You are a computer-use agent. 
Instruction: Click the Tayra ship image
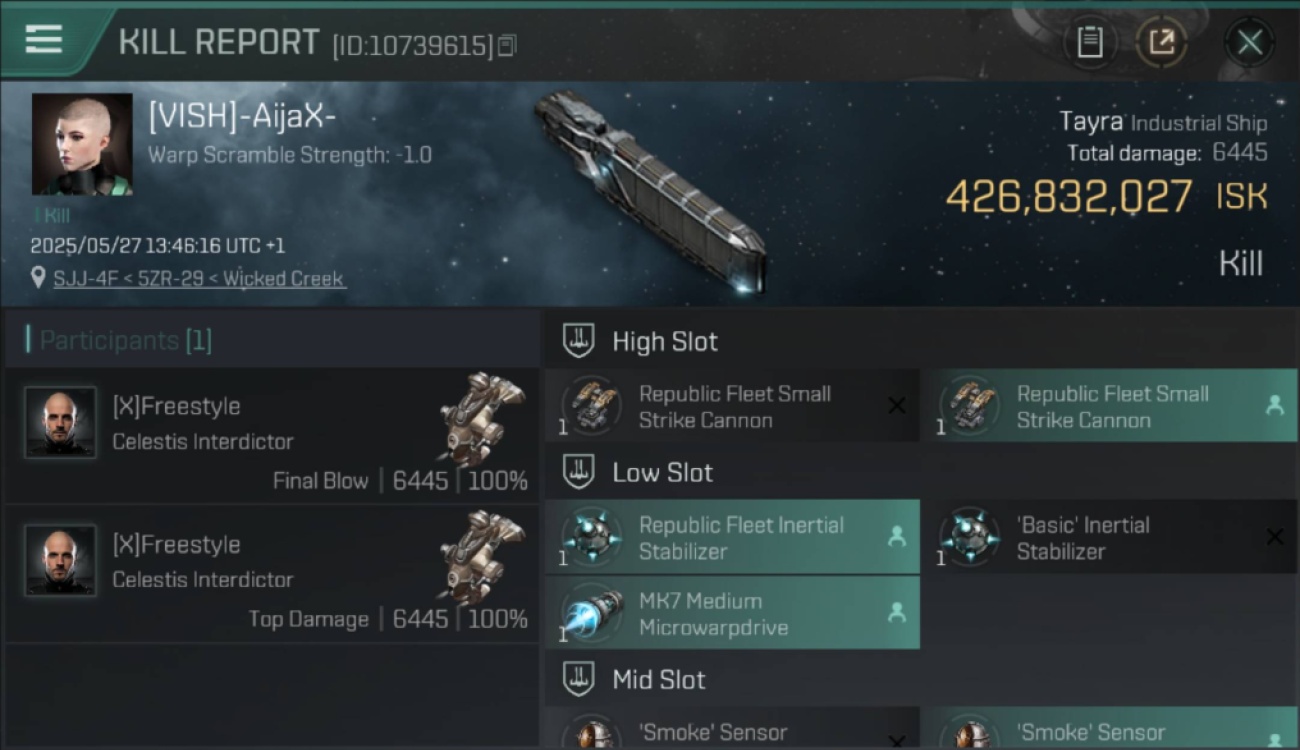point(651,191)
